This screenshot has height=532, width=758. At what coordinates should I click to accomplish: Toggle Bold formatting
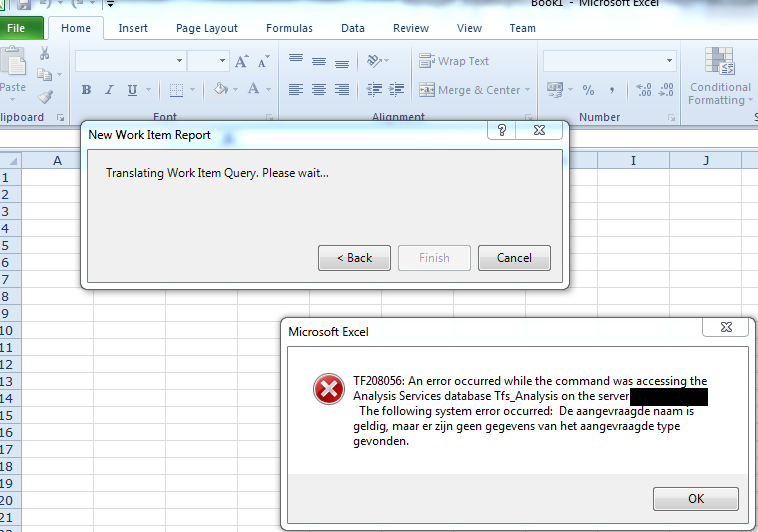(86, 90)
